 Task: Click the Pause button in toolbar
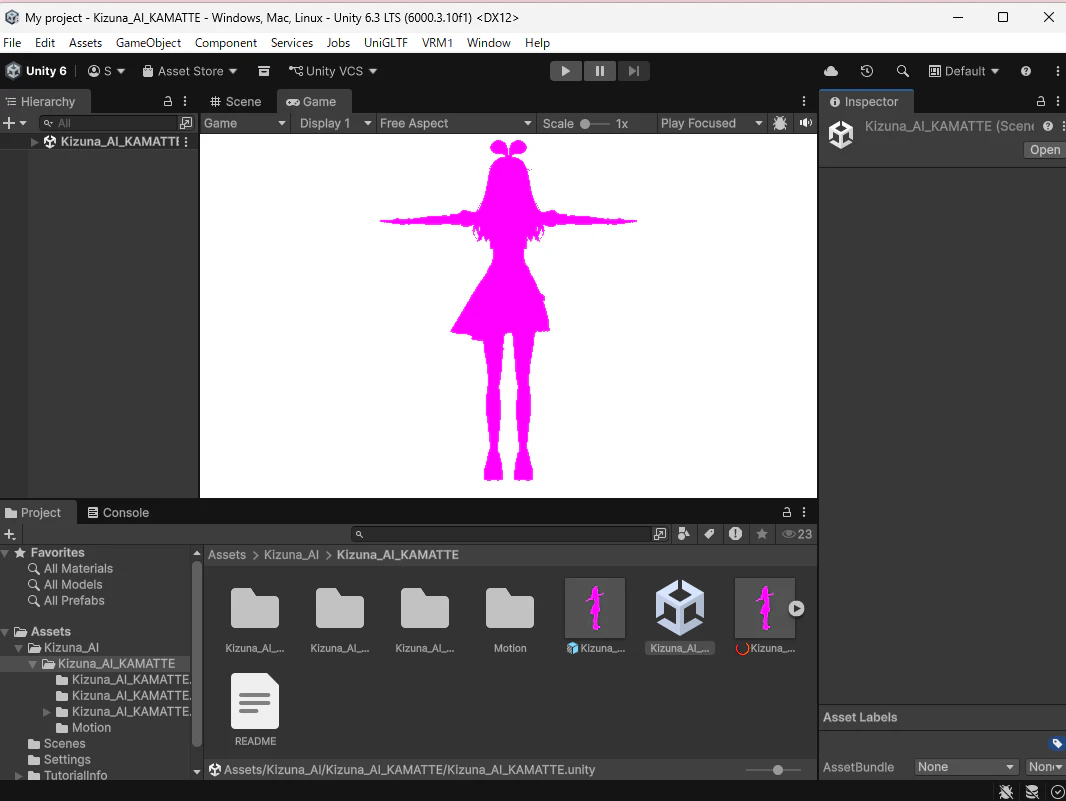[600, 71]
